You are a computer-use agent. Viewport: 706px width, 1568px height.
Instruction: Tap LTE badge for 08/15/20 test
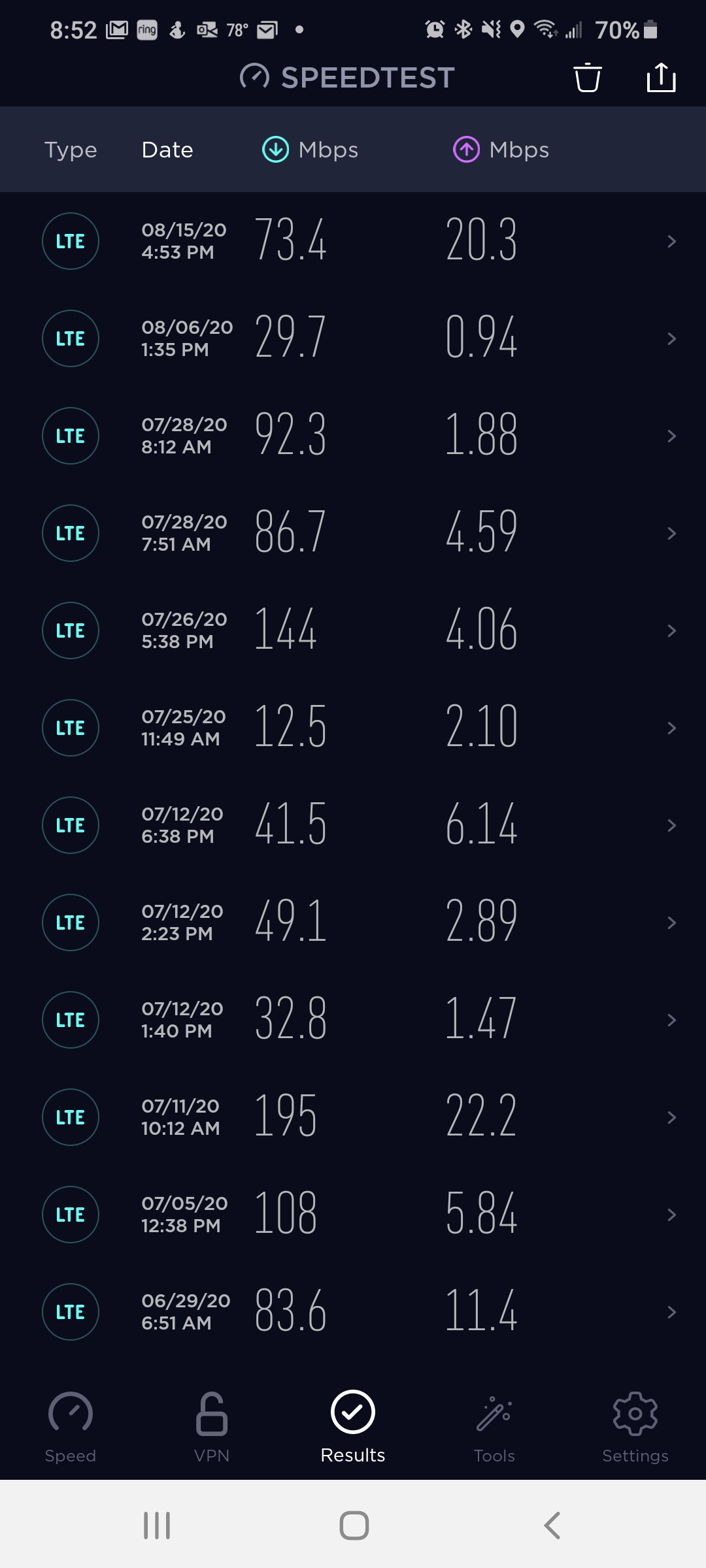click(71, 241)
